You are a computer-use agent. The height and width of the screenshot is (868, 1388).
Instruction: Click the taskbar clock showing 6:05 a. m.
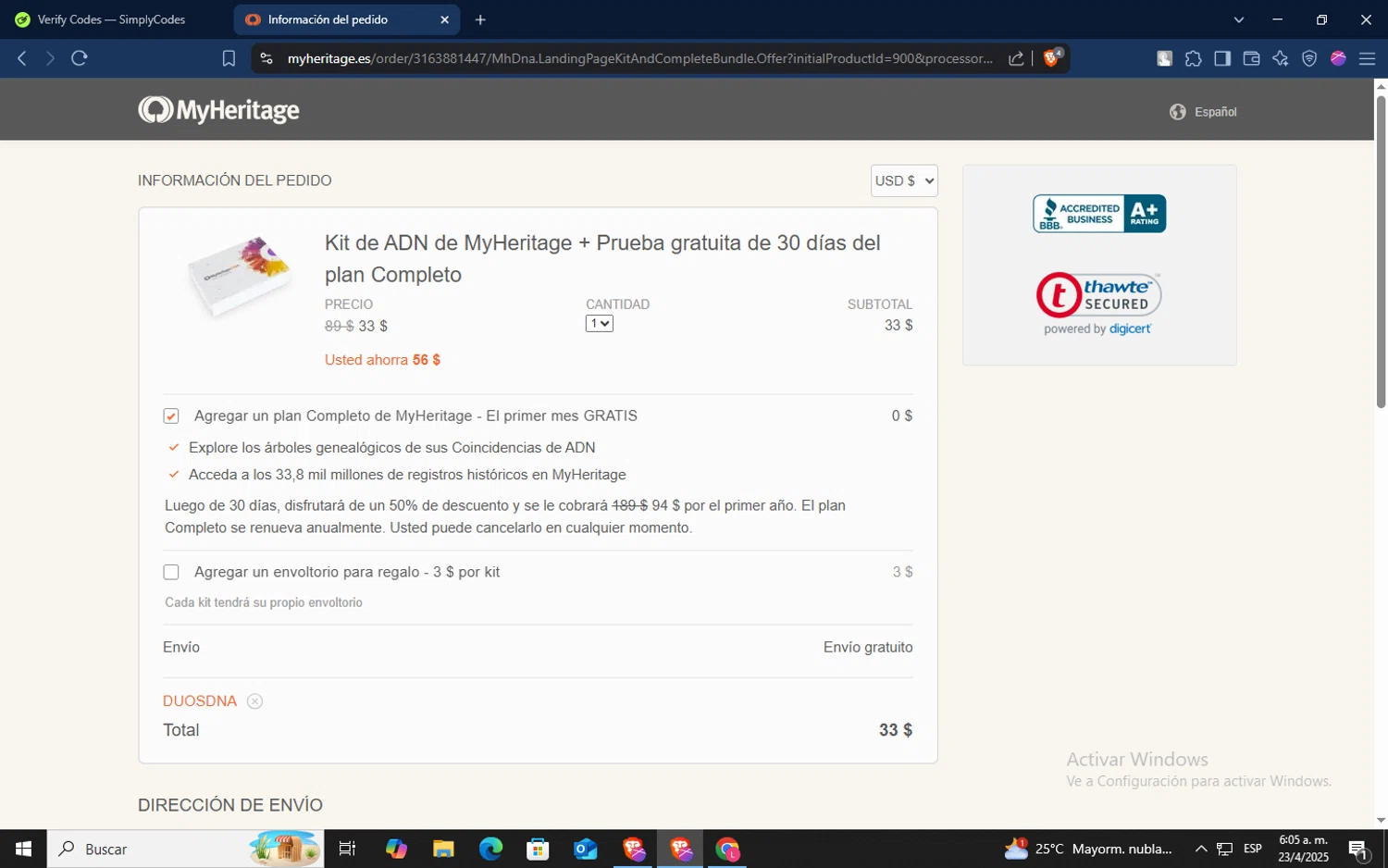pos(1304,849)
